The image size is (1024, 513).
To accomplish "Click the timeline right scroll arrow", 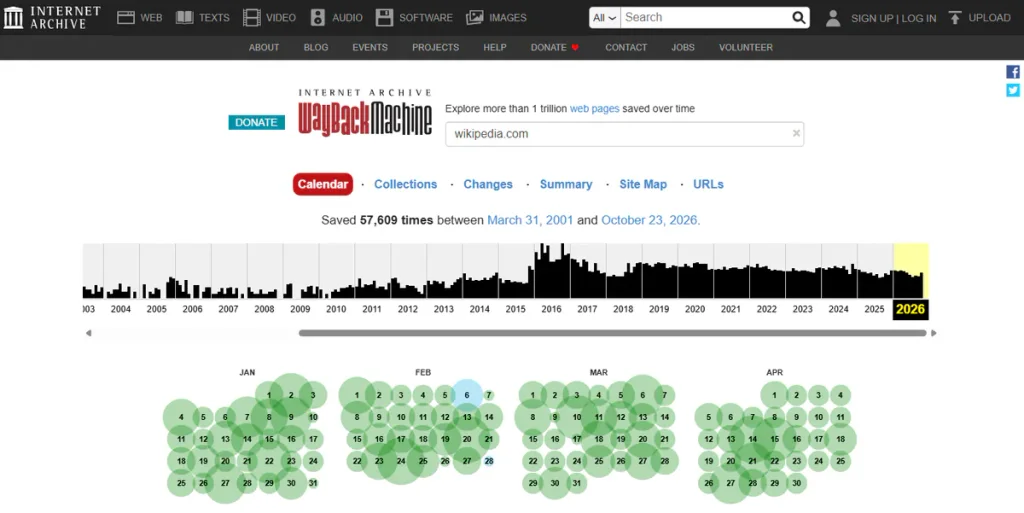I will (933, 333).
